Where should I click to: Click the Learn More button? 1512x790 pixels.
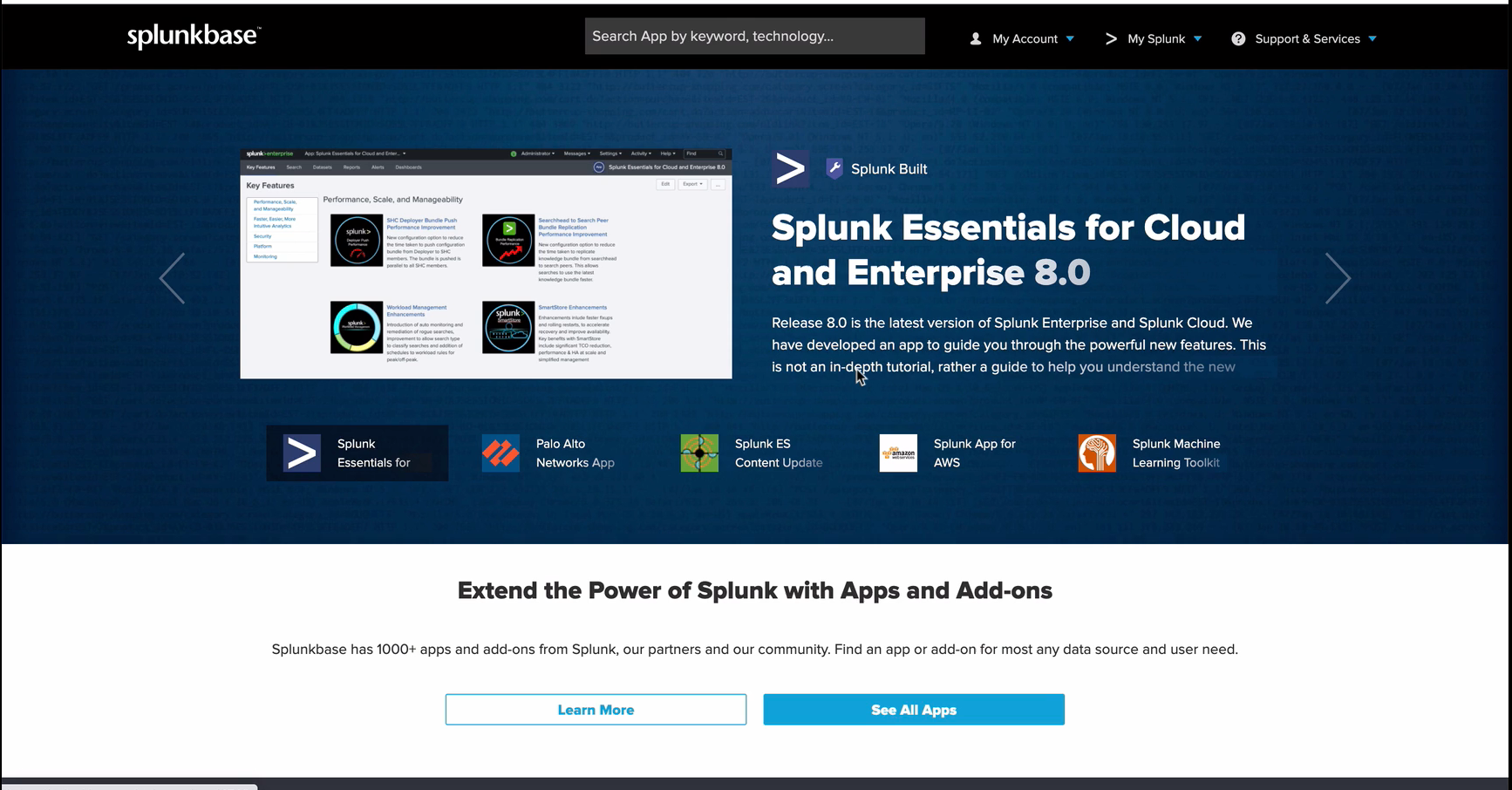[596, 710]
